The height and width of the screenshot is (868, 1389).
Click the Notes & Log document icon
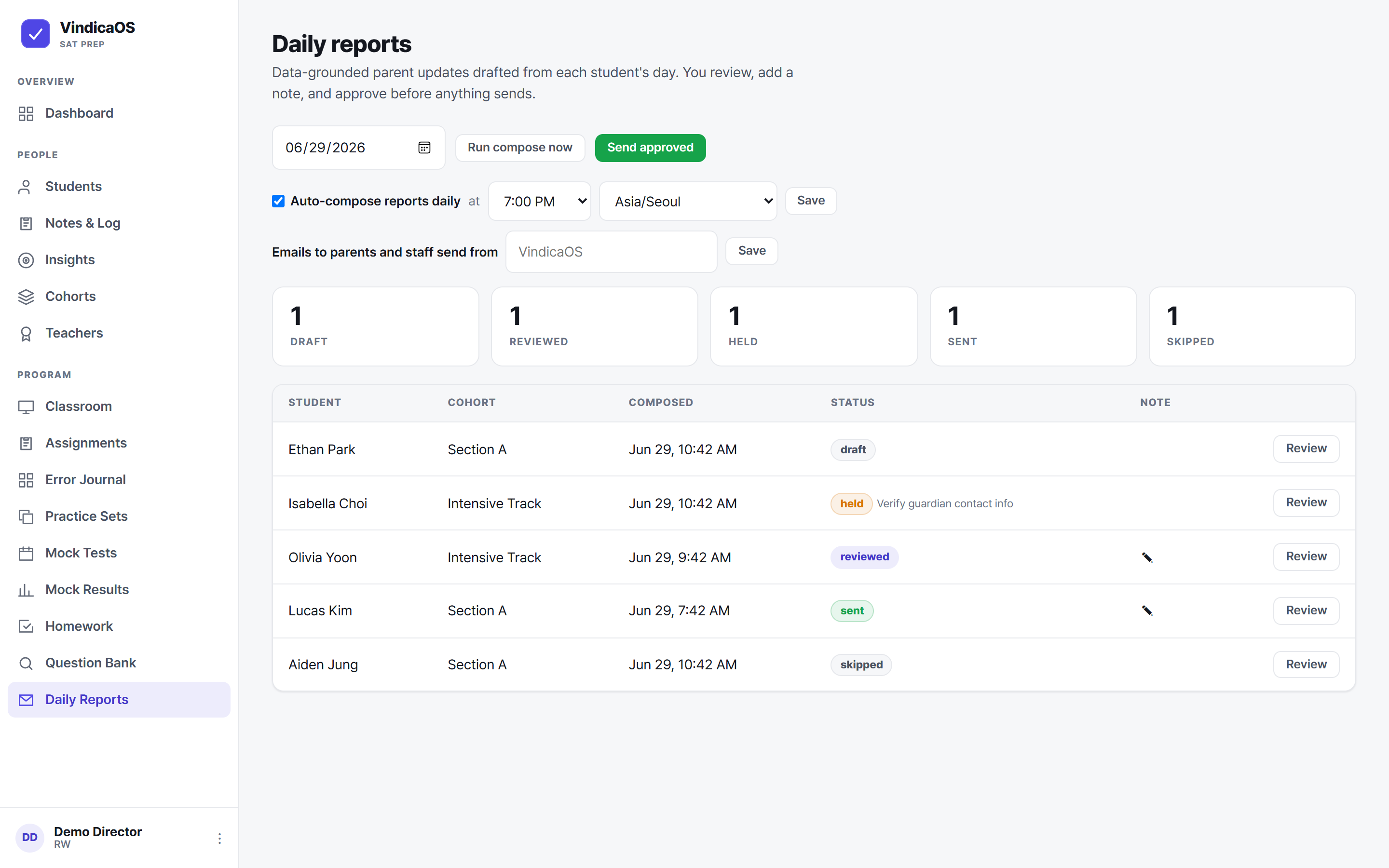click(x=26, y=224)
